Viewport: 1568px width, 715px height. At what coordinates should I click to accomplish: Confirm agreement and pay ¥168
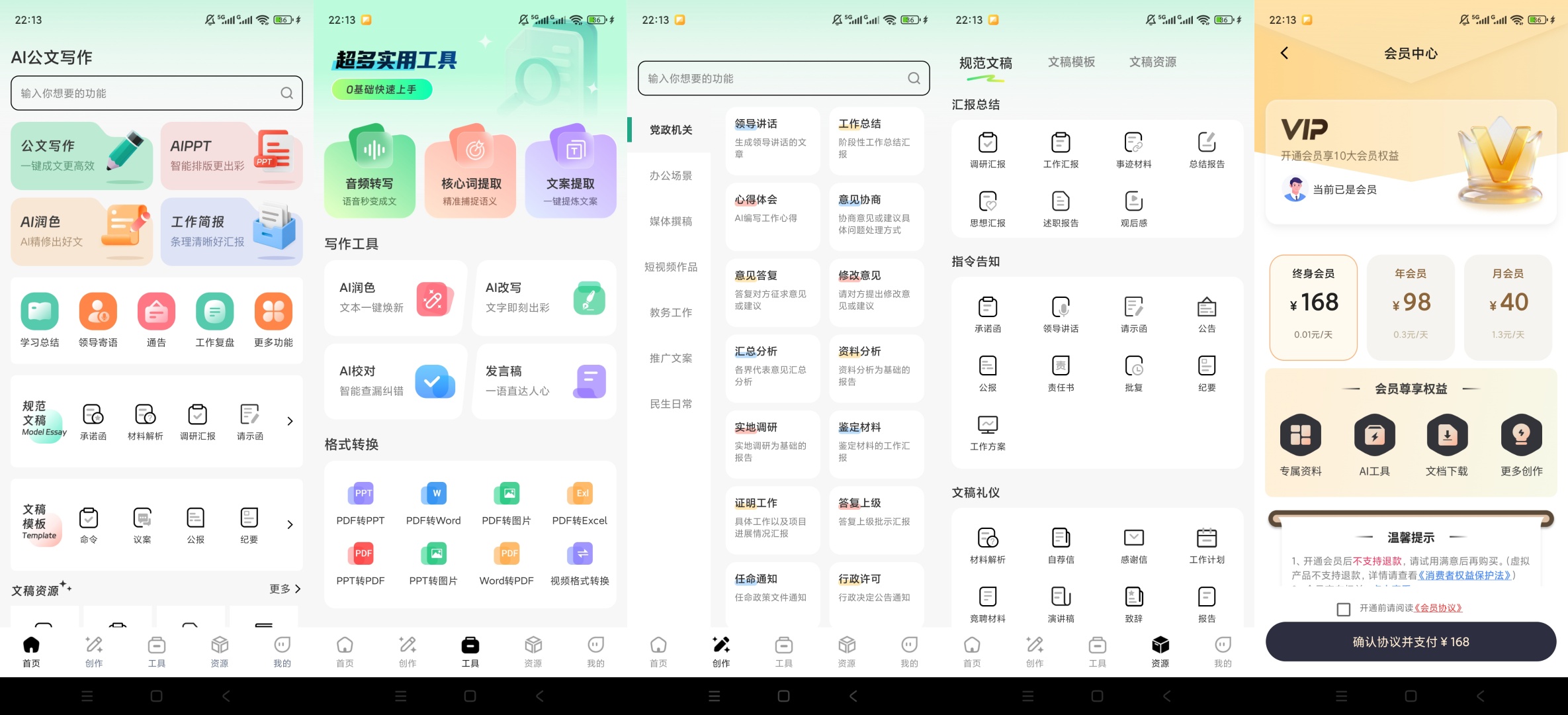point(1411,642)
